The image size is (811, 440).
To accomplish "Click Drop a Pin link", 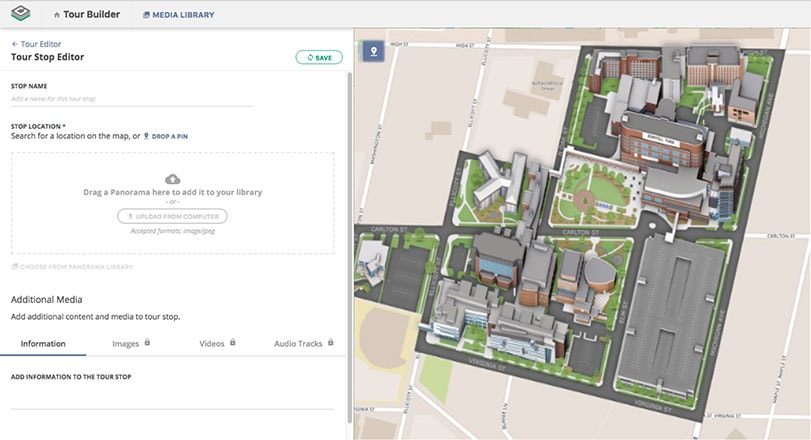I will [166, 136].
